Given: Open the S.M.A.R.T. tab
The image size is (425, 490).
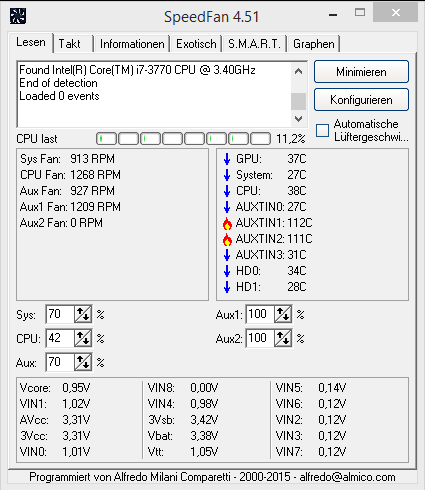Looking at the screenshot, I should [x=255, y=44].
